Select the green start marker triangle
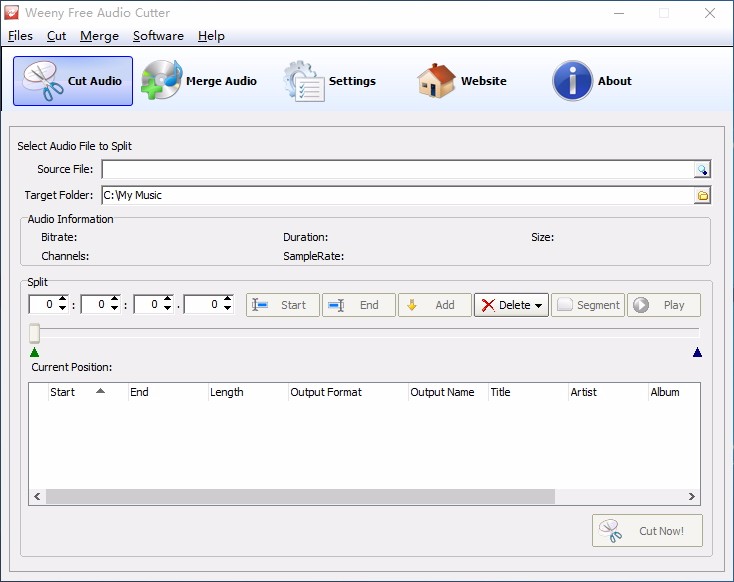734x582 pixels. tap(34, 352)
